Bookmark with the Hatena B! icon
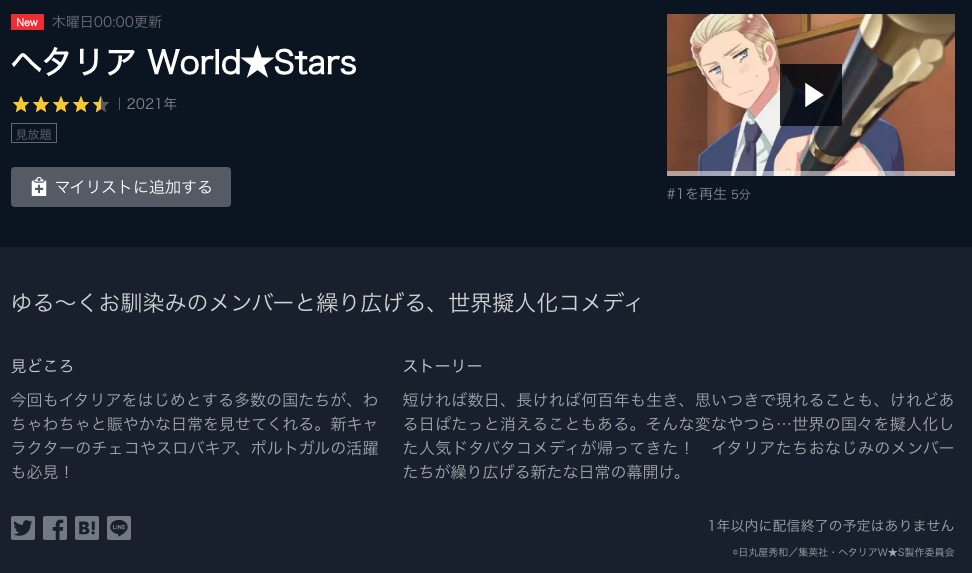The width and height of the screenshot is (972, 573). point(87,528)
